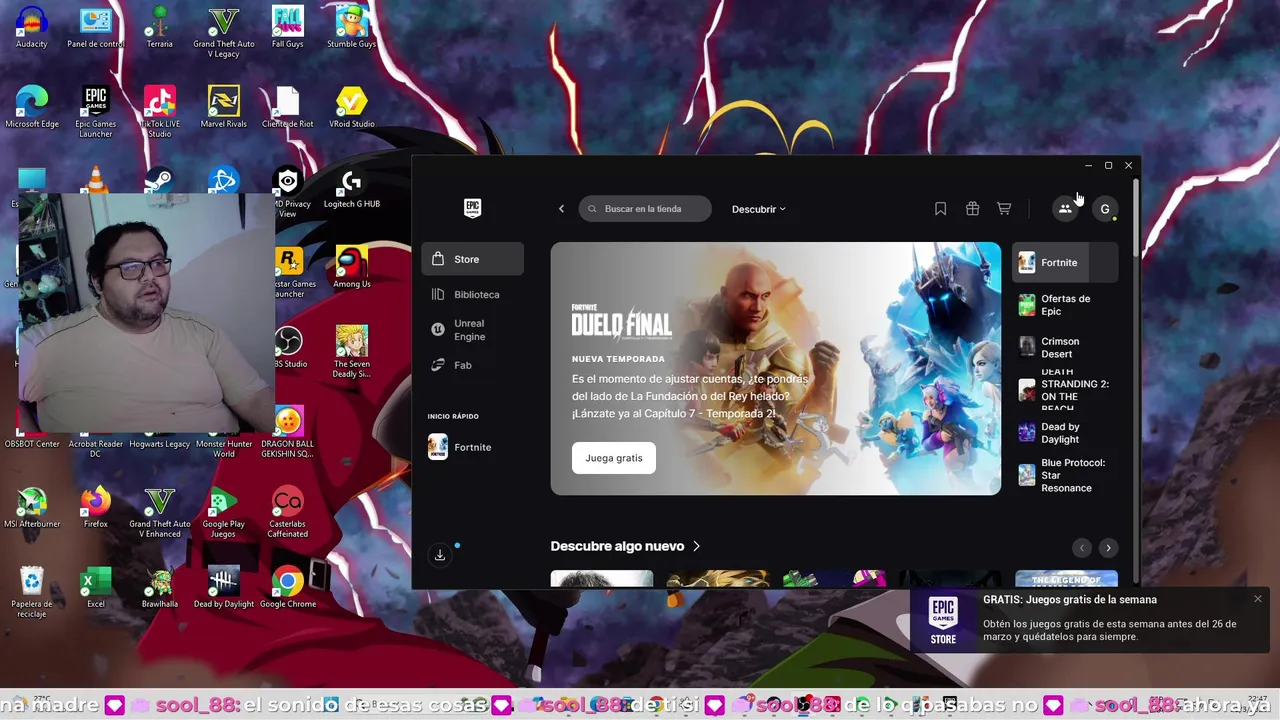Open Audacity desktop shortcut

click(x=32, y=28)
